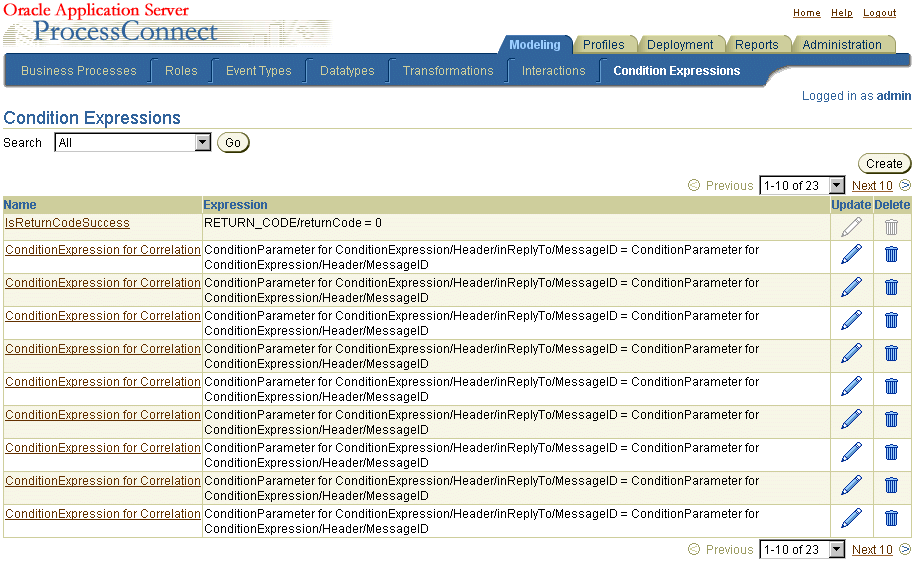The width and height of the screenshot is (912, 568).
Task: Click the Name column header
Action: coord(20,205)
